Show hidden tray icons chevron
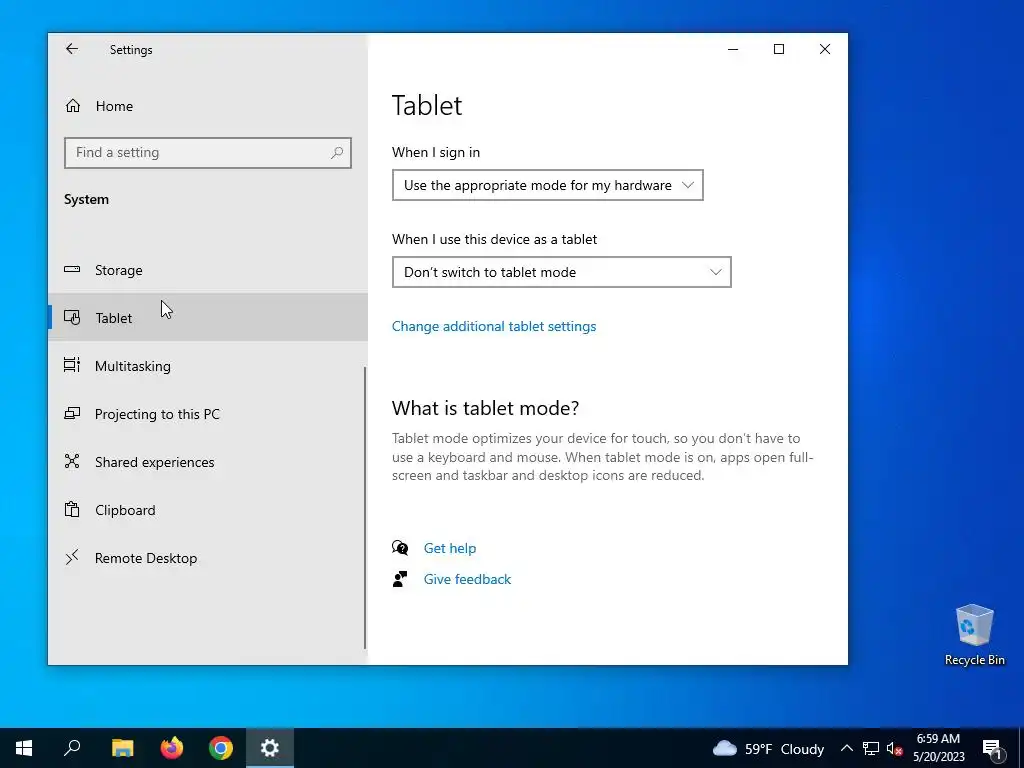1024x768 pixels. [846, 748]
